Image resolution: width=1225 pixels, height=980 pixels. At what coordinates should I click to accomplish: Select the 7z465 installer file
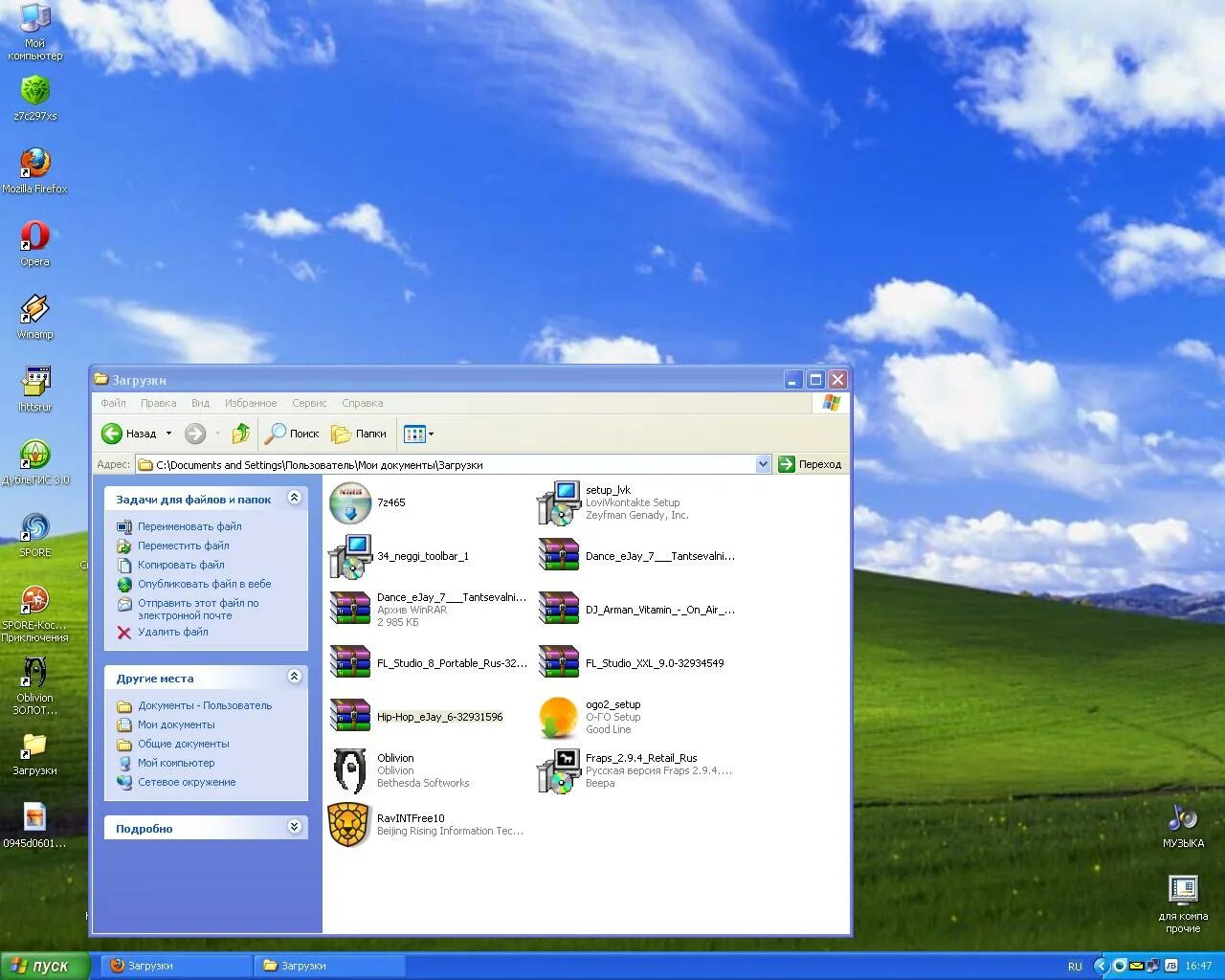point(367,502)
